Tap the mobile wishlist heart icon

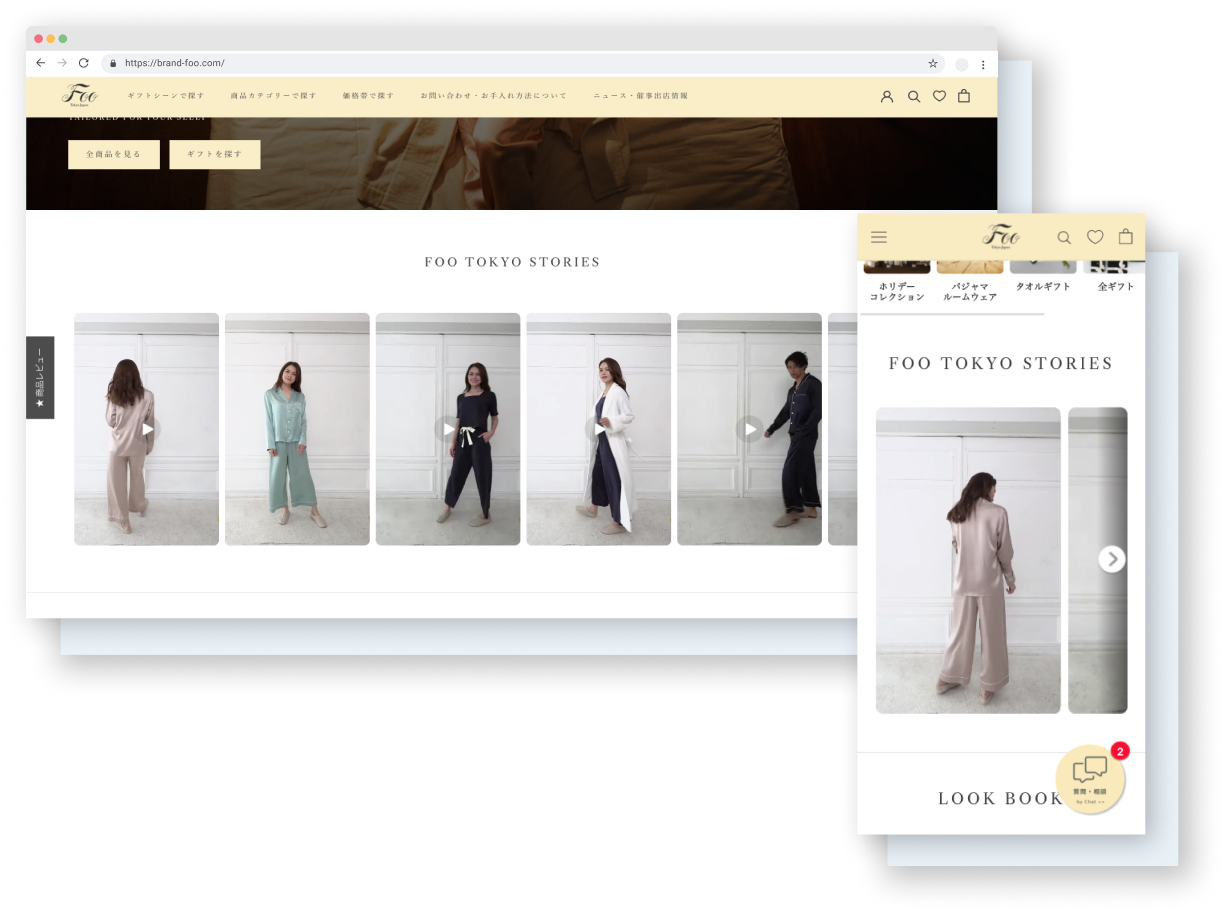tap(1095, 237)
